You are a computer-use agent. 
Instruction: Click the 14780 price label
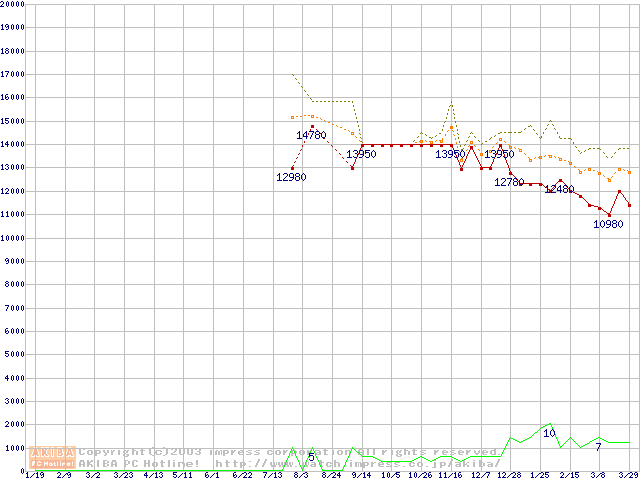311,135
